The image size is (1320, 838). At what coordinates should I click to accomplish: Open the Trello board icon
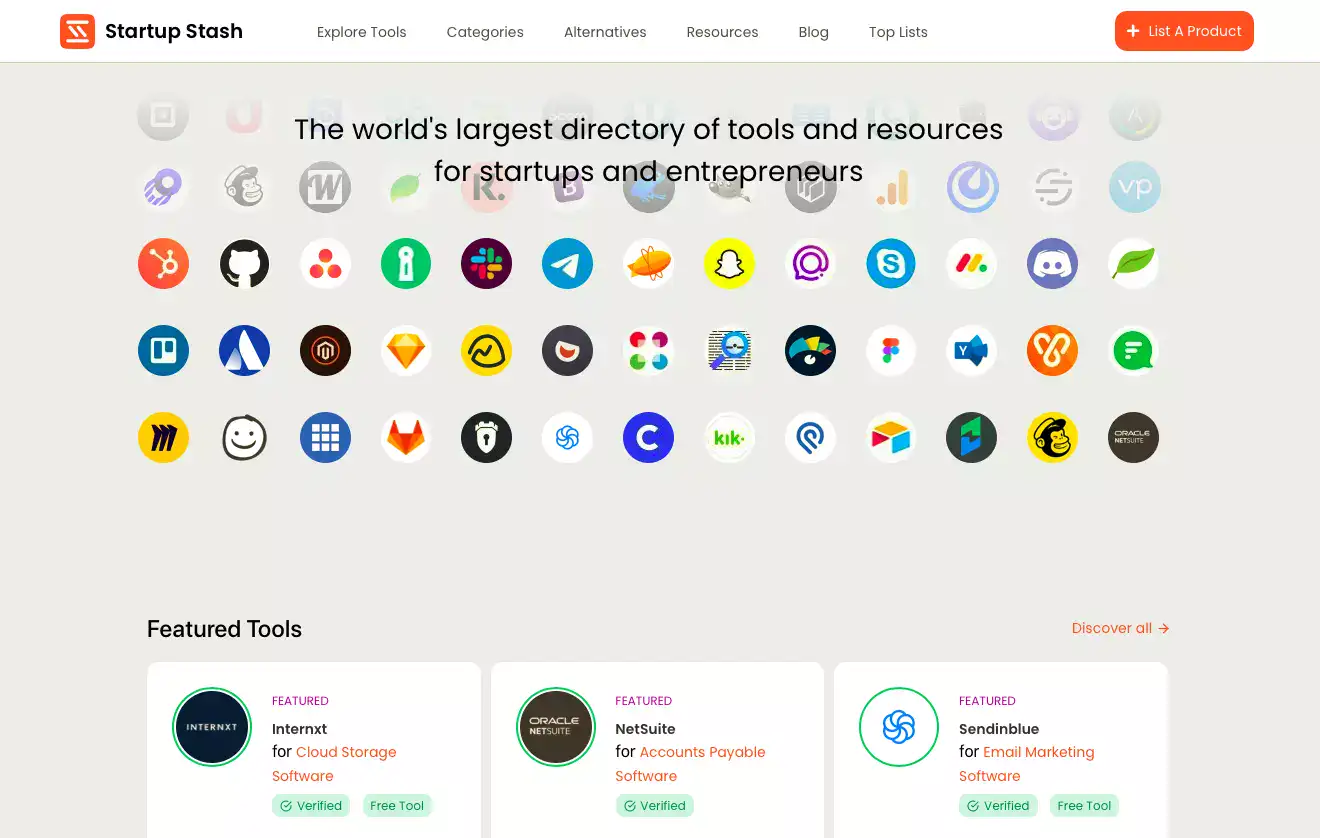tap(163, 351)
